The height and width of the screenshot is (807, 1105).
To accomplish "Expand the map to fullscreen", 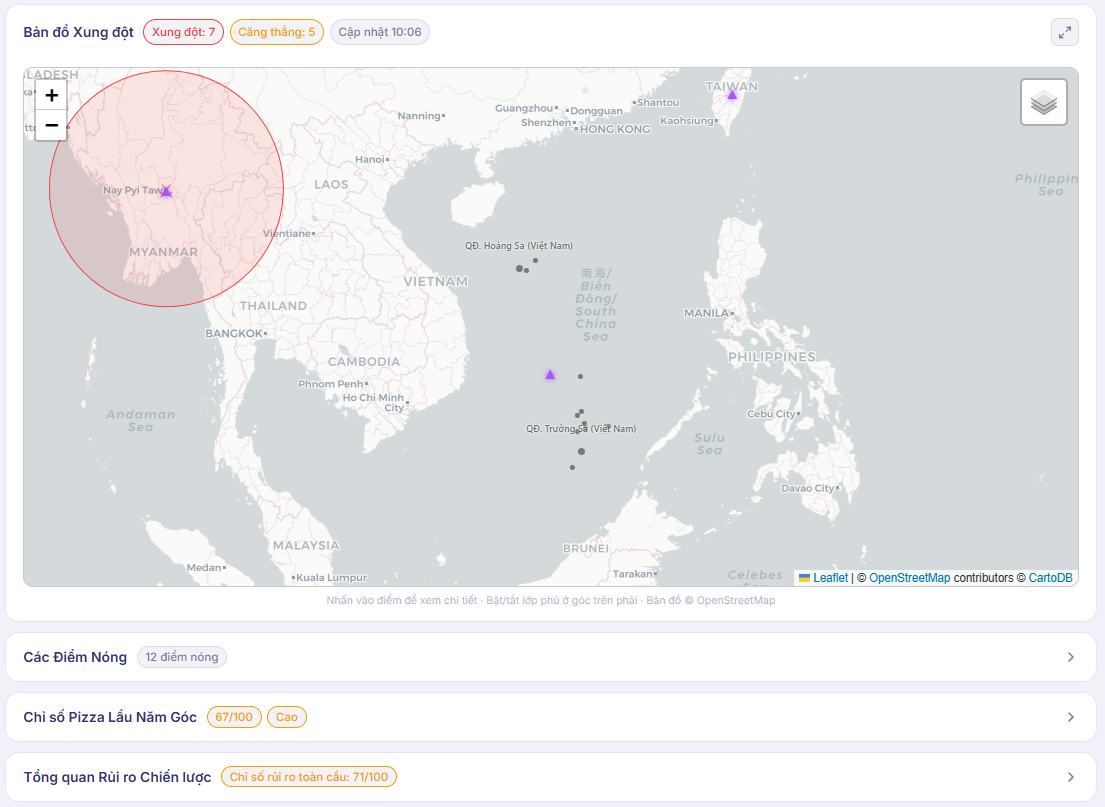I will (x=1064, y=32).
